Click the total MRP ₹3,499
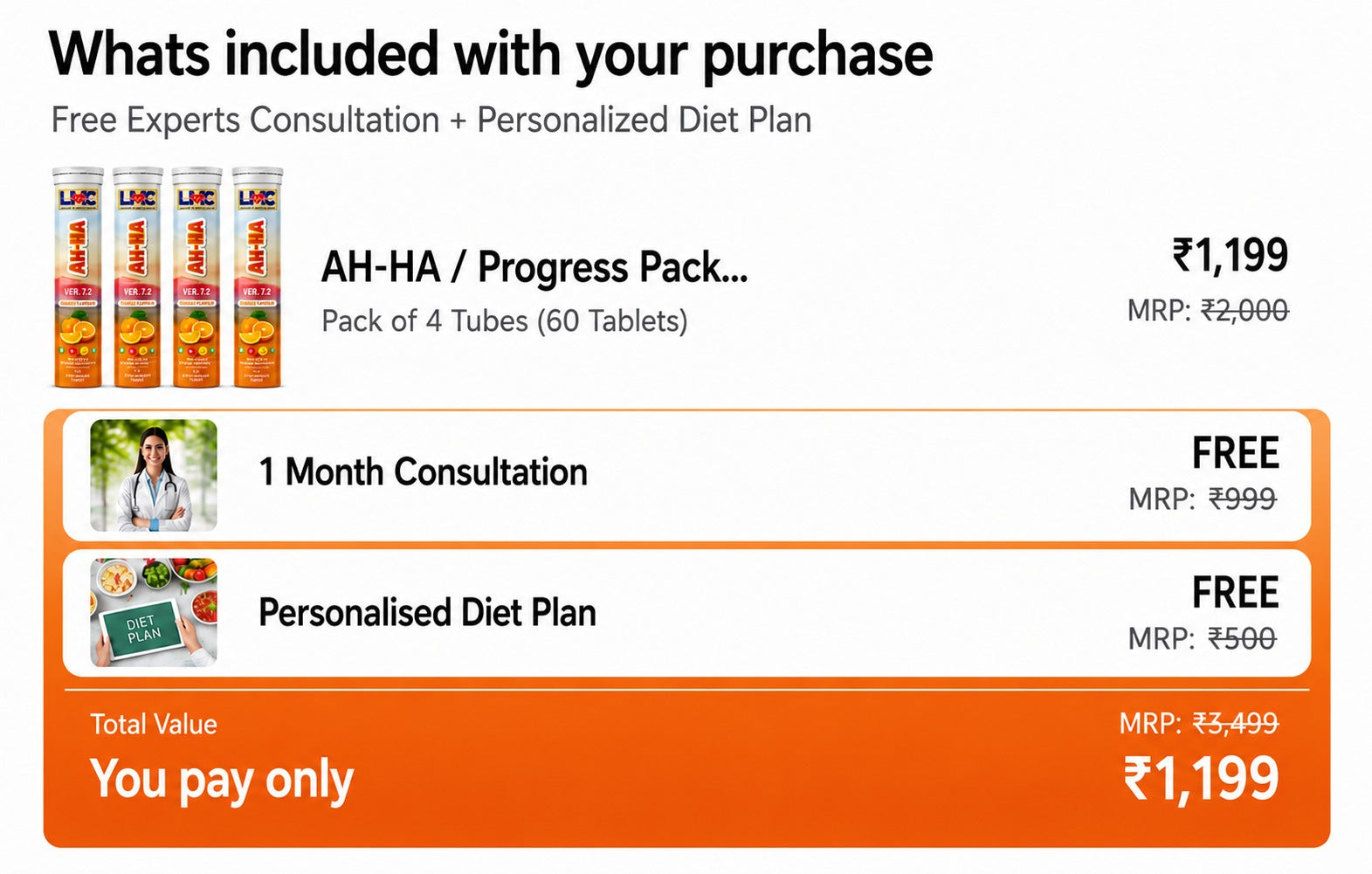The image size is (1372, 874). click(1235, 723)
